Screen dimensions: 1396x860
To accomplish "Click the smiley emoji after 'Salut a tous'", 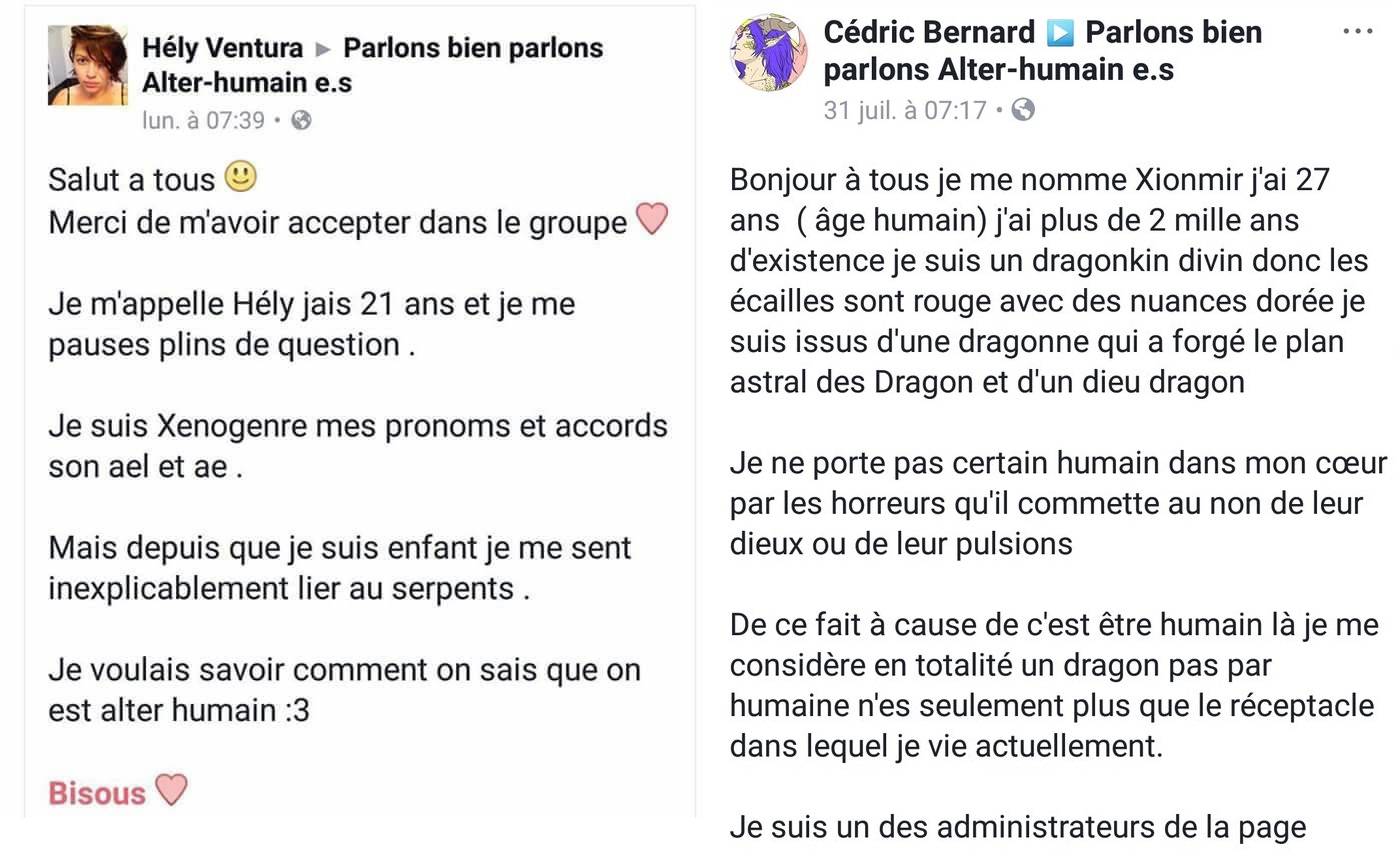I will coord(240,177).
